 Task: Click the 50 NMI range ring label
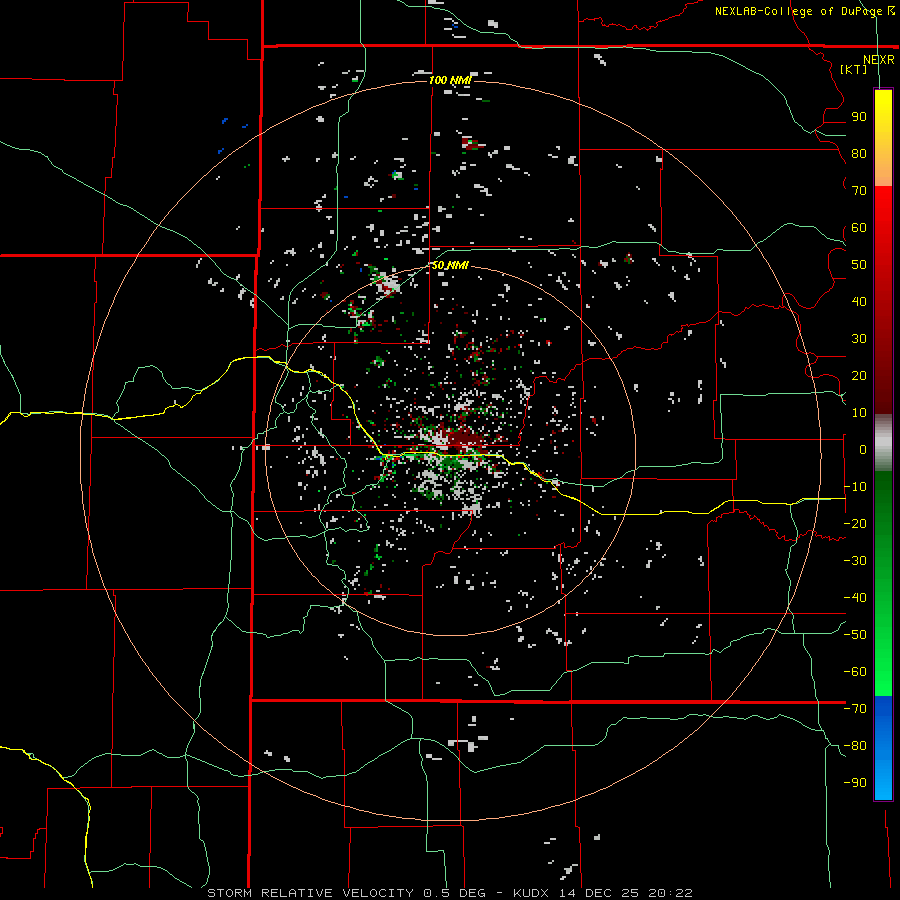[x=450, y=265]
